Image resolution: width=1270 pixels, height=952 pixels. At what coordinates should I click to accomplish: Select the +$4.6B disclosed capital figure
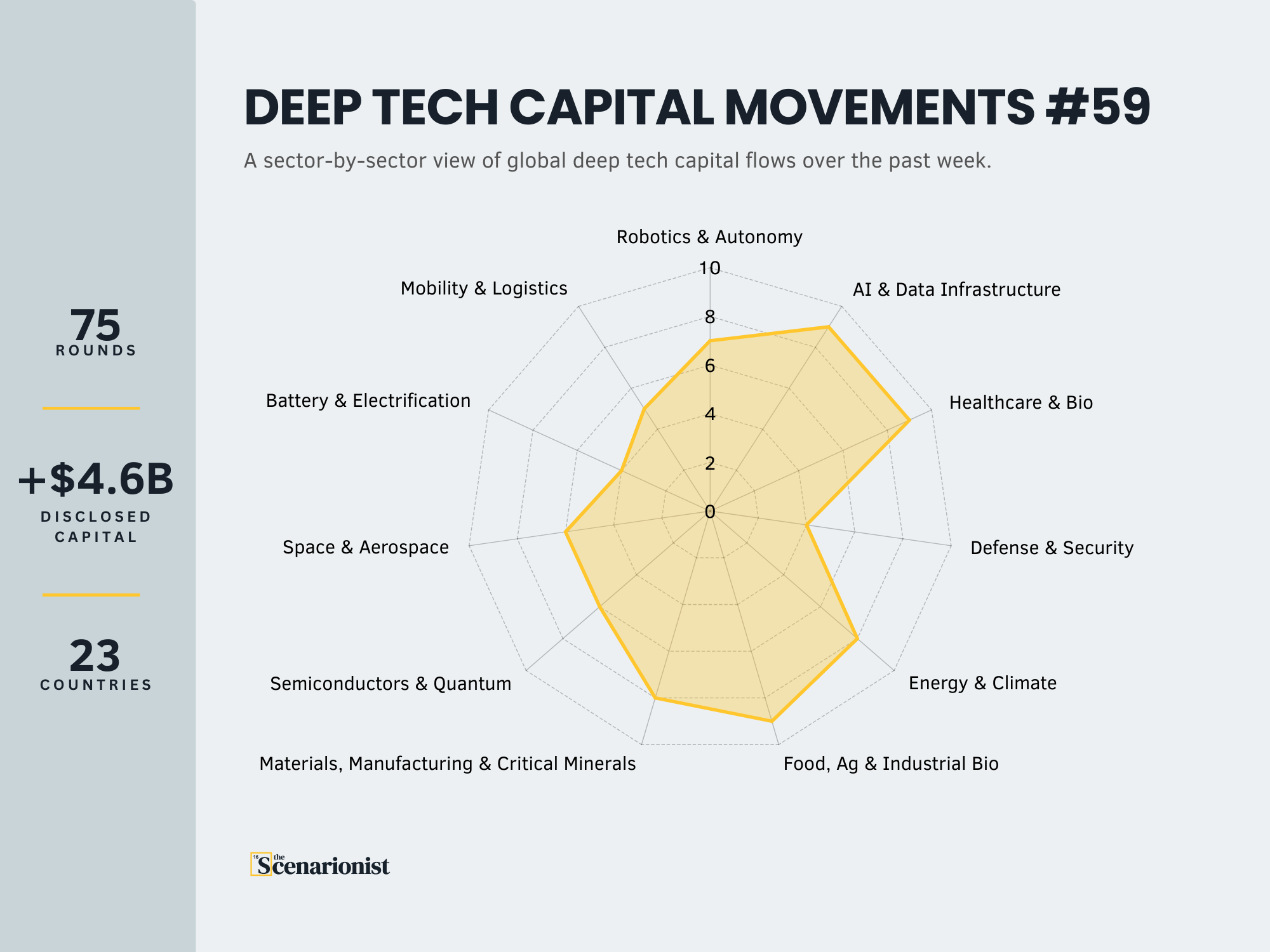(96, 479)
